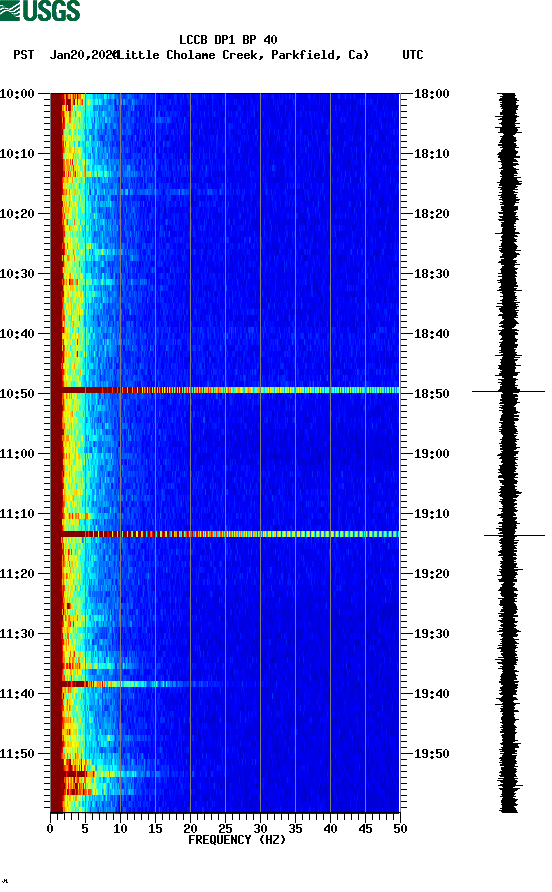Click the 'PST' timezone label
Image resolution: width=552 pixels, height=892 pixels.
[x=23, y=55]
